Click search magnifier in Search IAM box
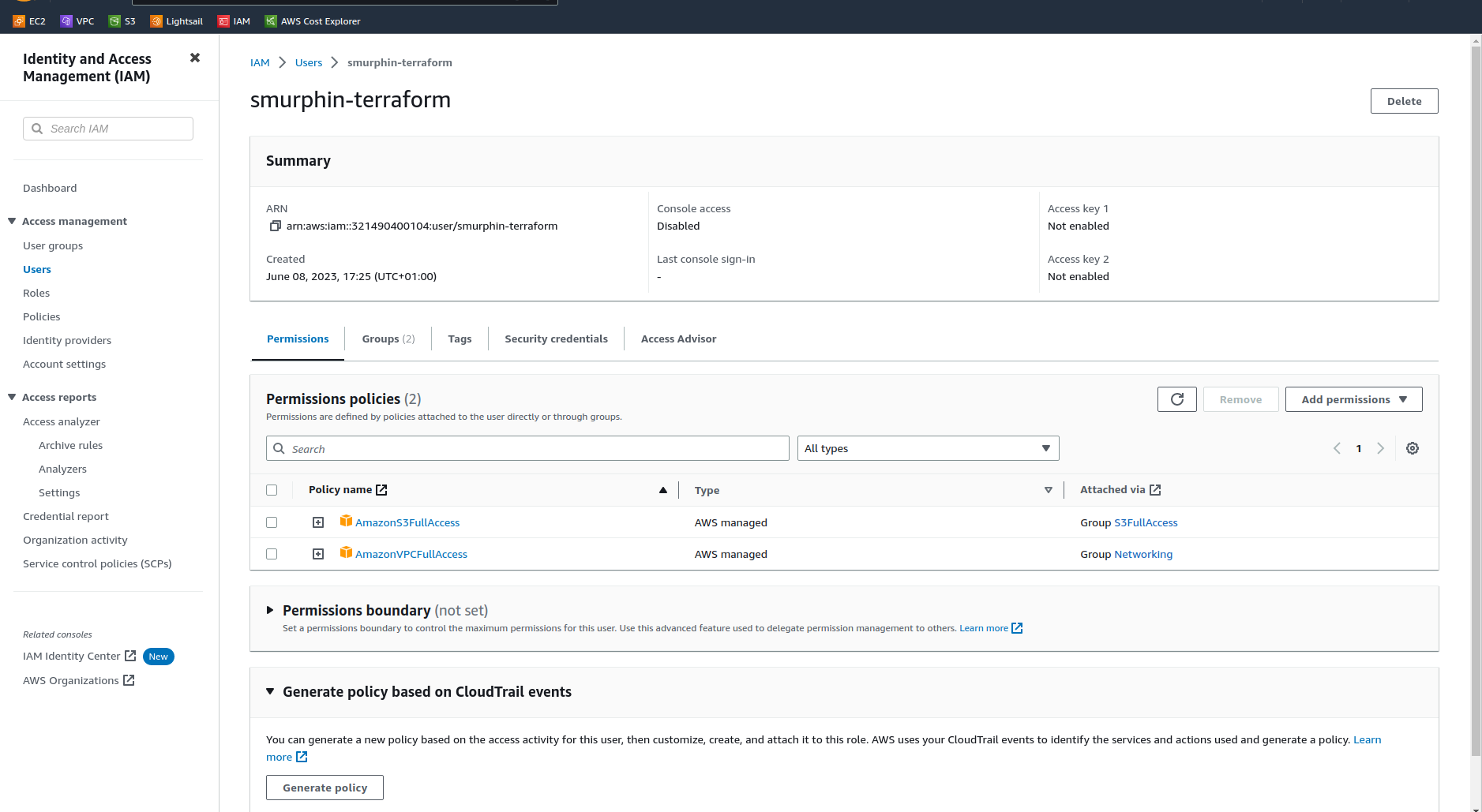Viewport: 1482px width, 812px height. [x=37, y=129]
